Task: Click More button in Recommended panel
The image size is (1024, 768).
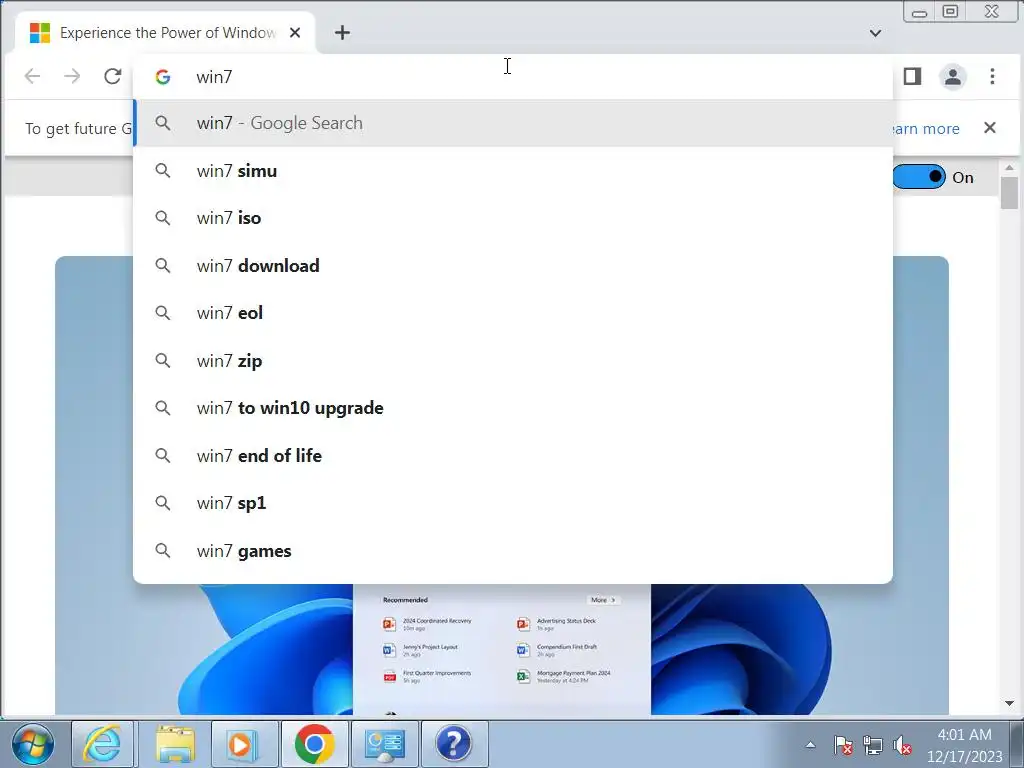Action: point(603,600)
